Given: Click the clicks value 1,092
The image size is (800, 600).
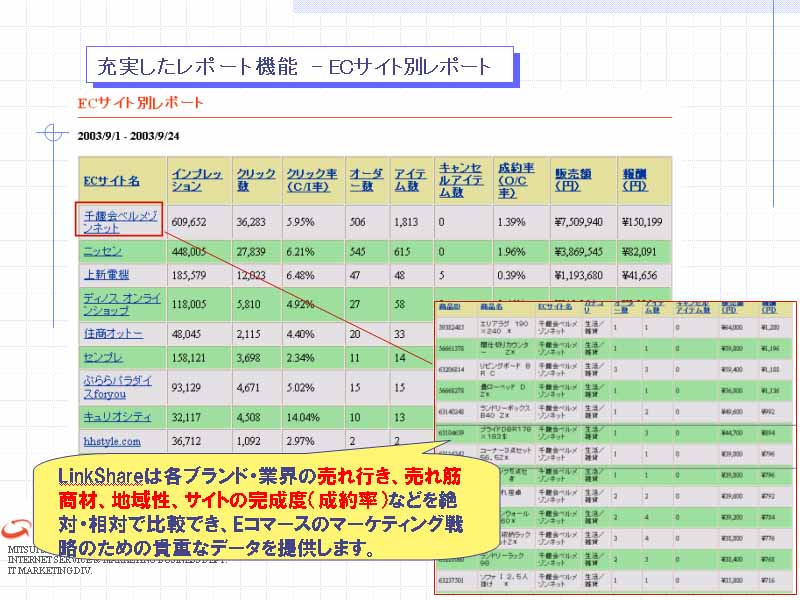Looking at the screenshot, I should (248, 441).
